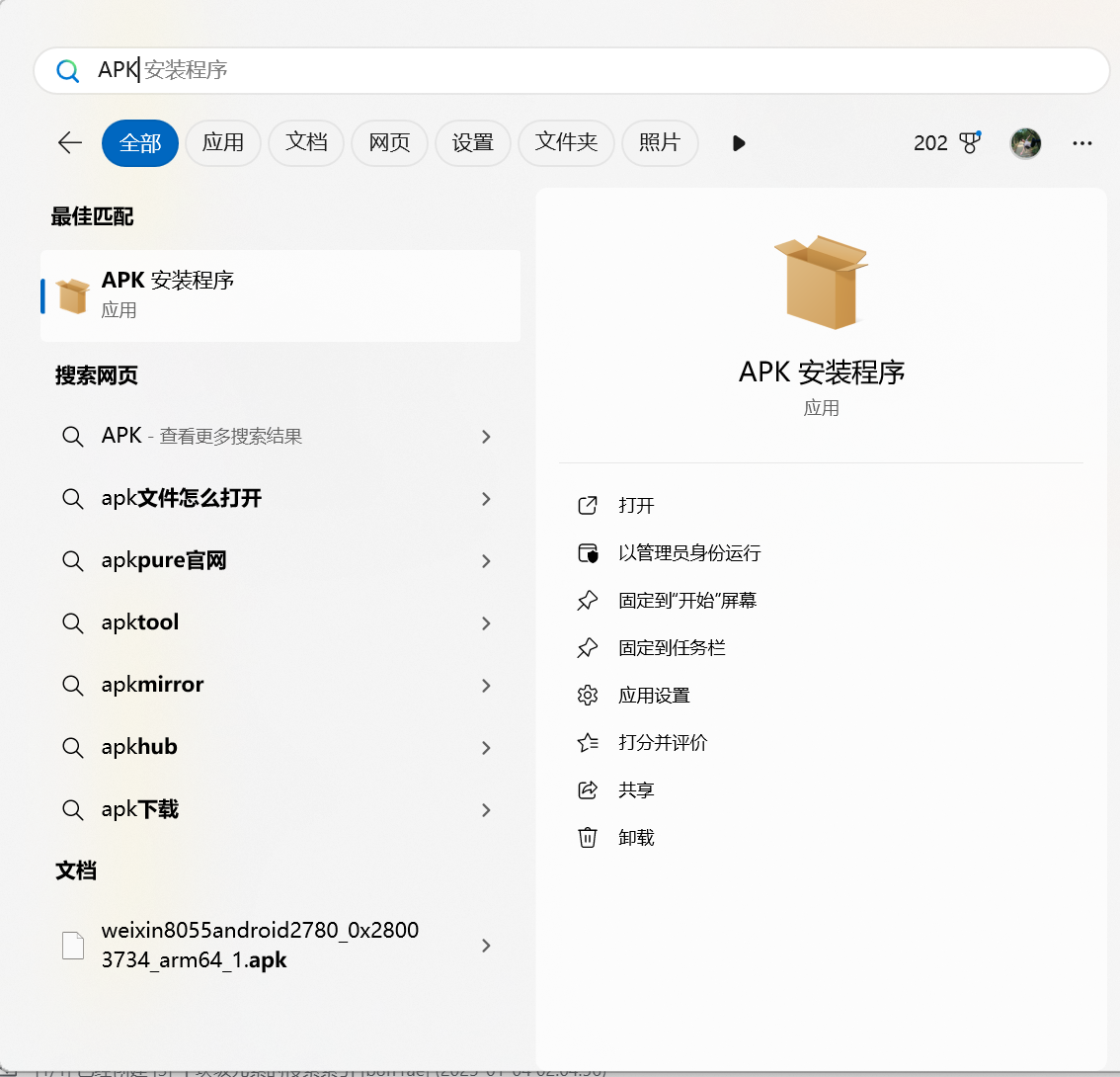Click the back arrow beside the filter tabs

click(x=70, y=143)
